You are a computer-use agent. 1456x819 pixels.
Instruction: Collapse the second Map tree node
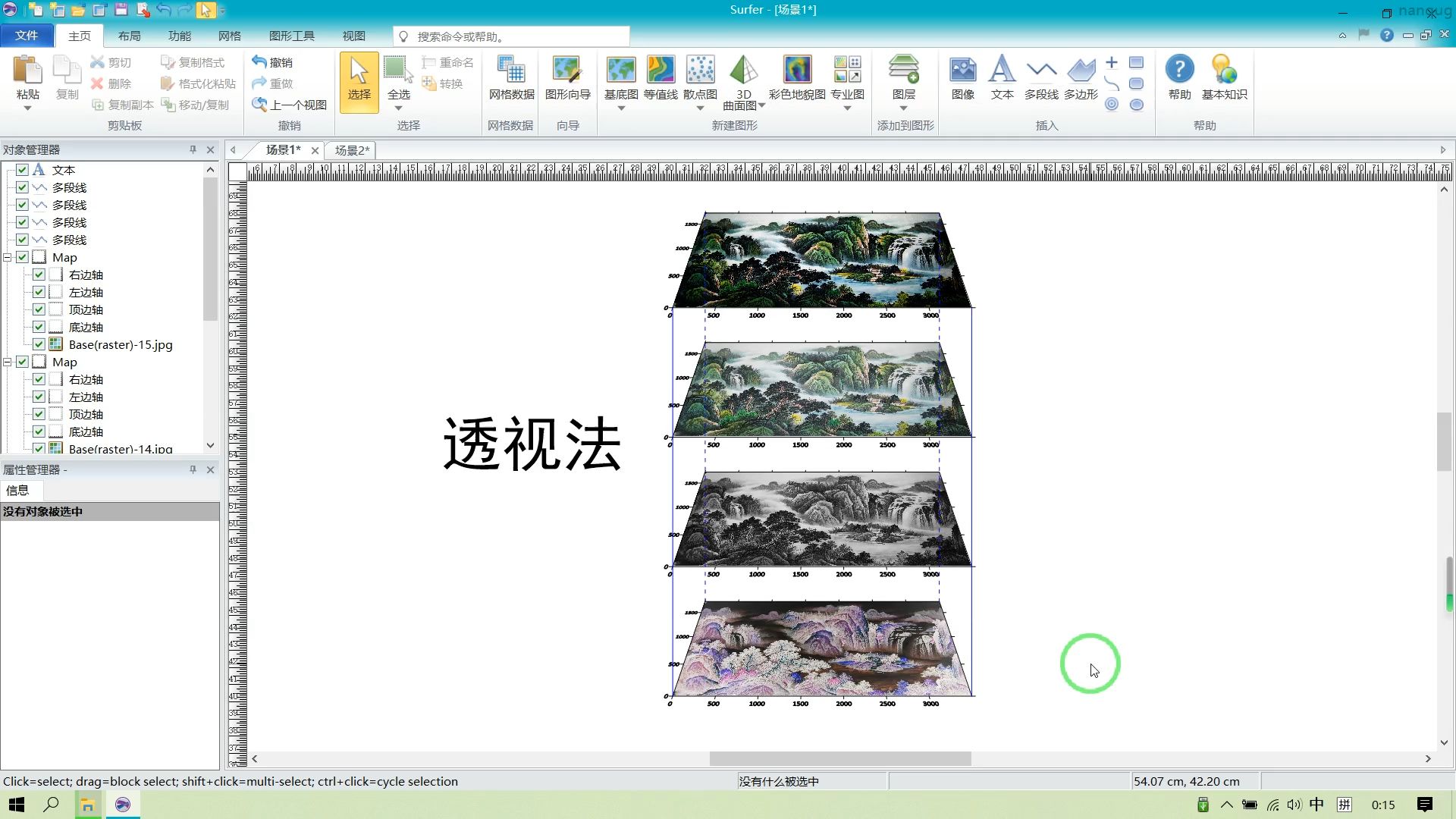pyautogui.click(x=7, y=362)
